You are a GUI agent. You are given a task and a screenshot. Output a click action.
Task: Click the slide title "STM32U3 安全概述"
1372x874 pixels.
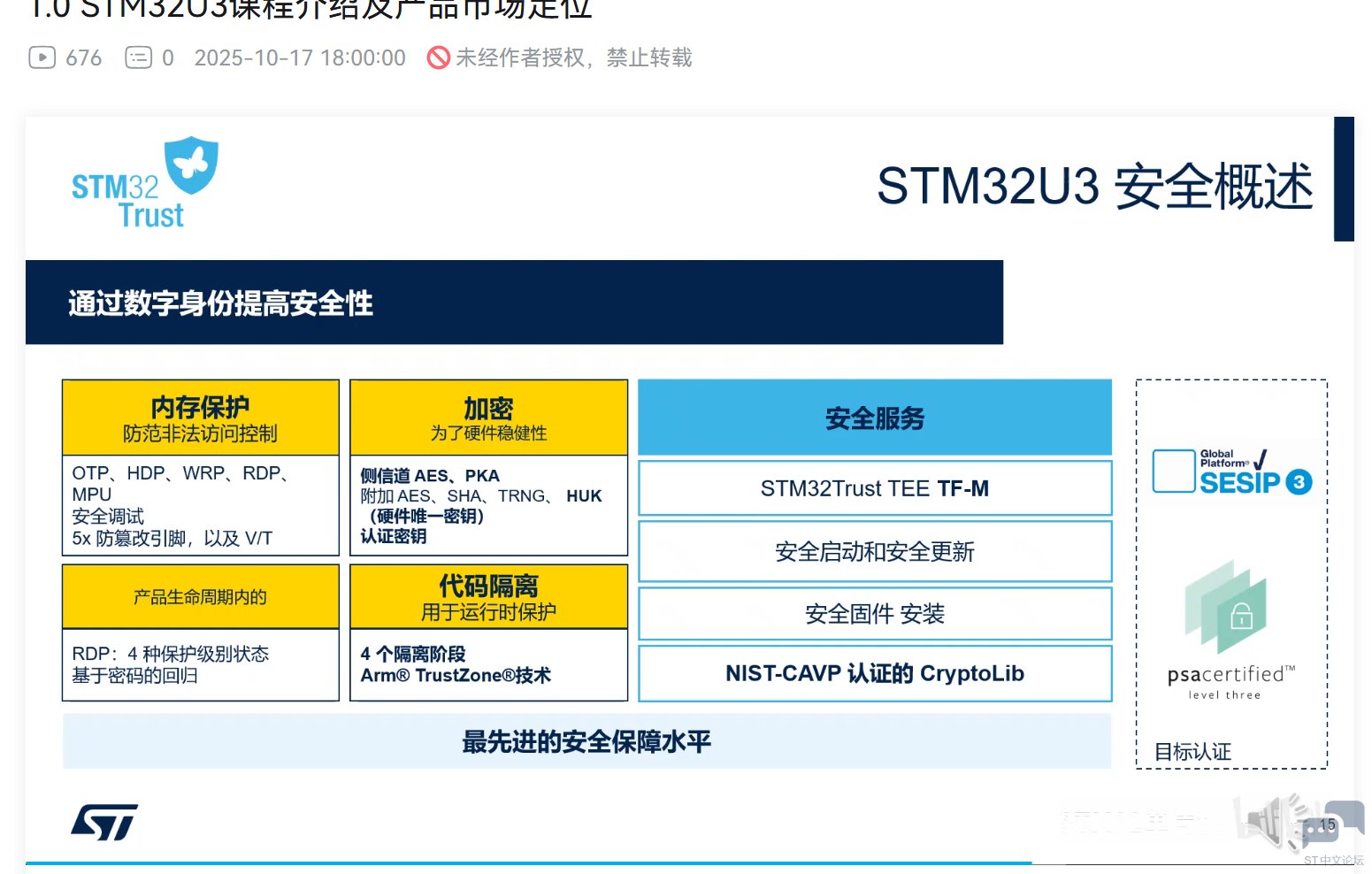pos(1095,186)
